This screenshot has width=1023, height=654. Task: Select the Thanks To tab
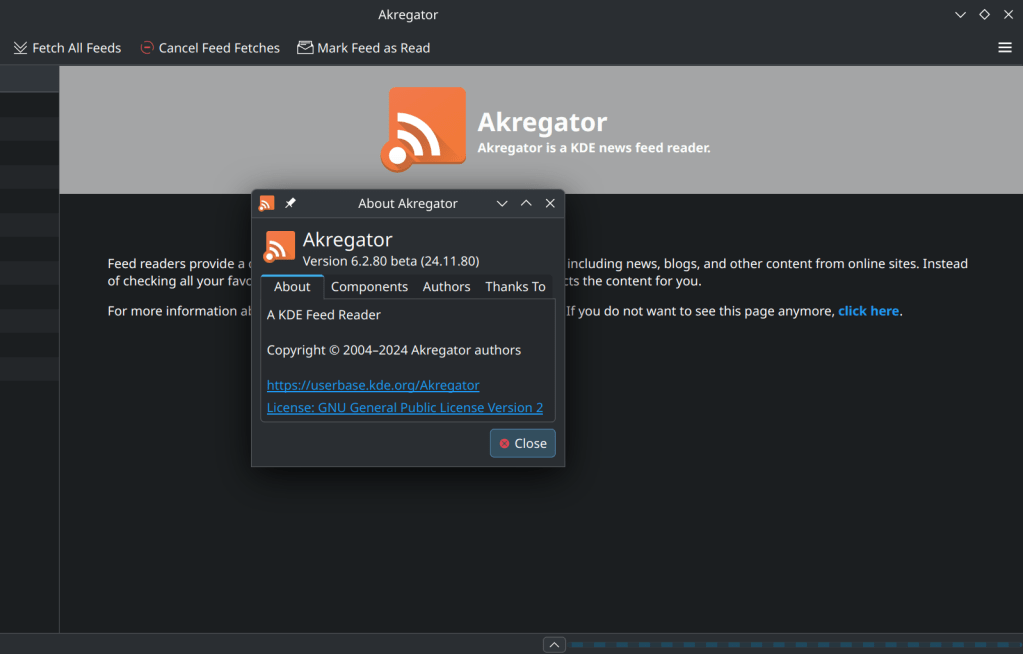click(515, 287)
